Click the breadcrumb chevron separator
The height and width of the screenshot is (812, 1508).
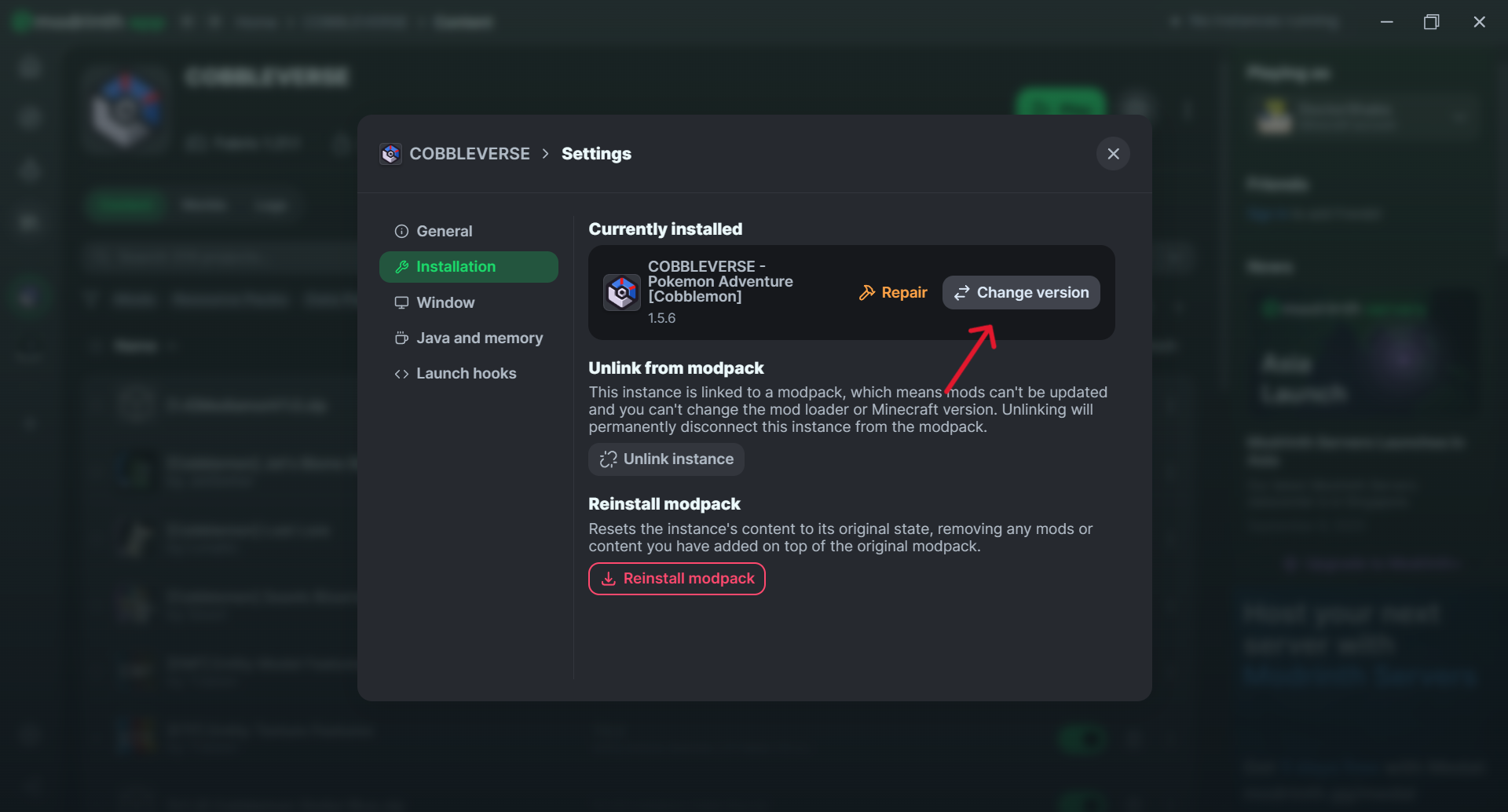(x=546, y=154)
